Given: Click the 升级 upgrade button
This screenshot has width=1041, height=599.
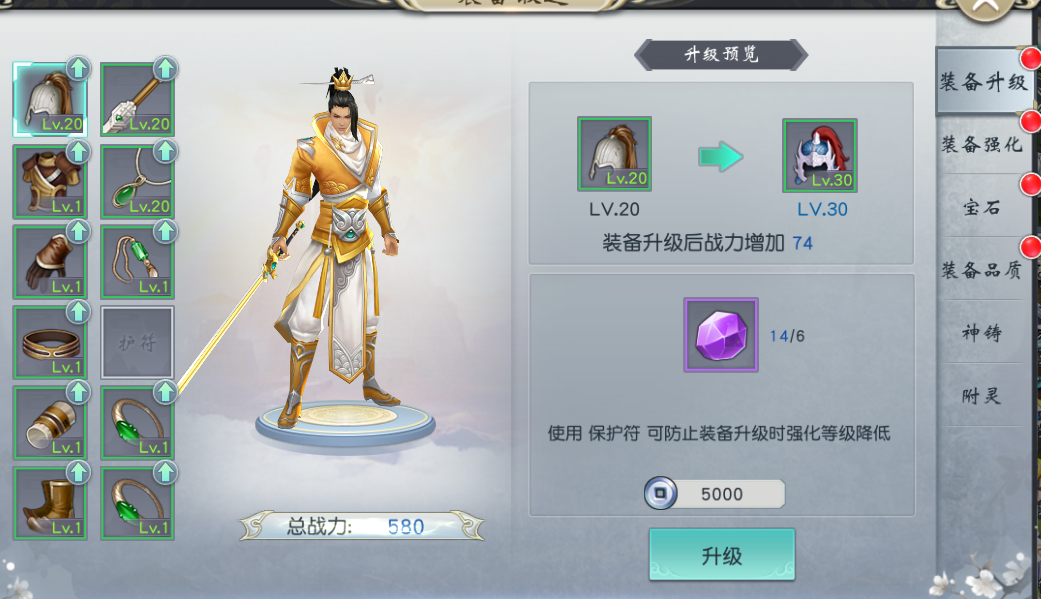Looking at the screenshot, I should tap(722, 555).
